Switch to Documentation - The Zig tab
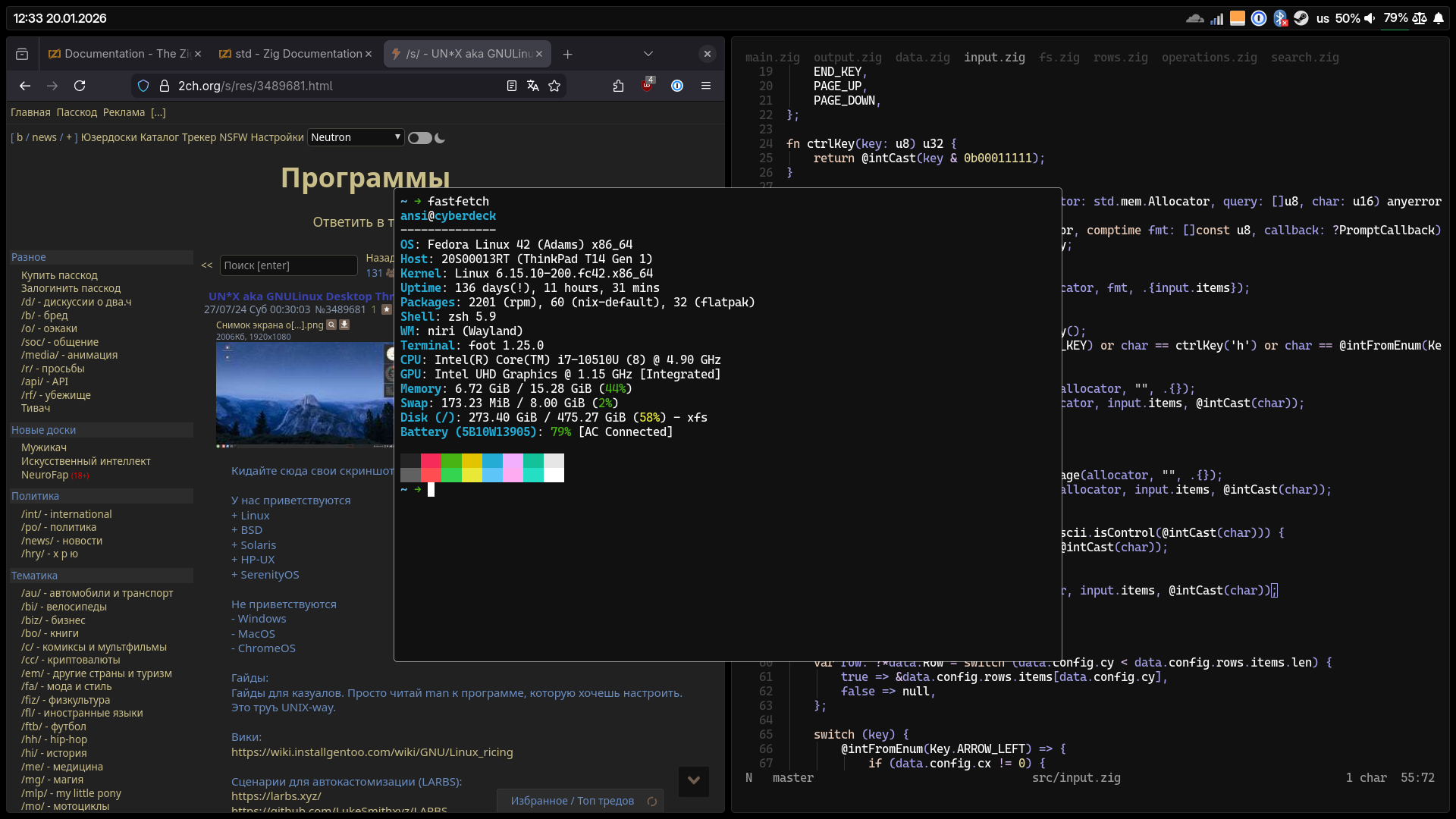 click(126, 54)
